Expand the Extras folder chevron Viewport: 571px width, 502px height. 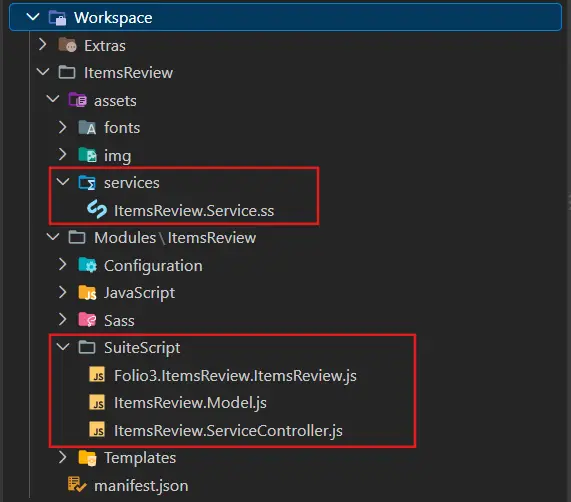tap(43, 44)
